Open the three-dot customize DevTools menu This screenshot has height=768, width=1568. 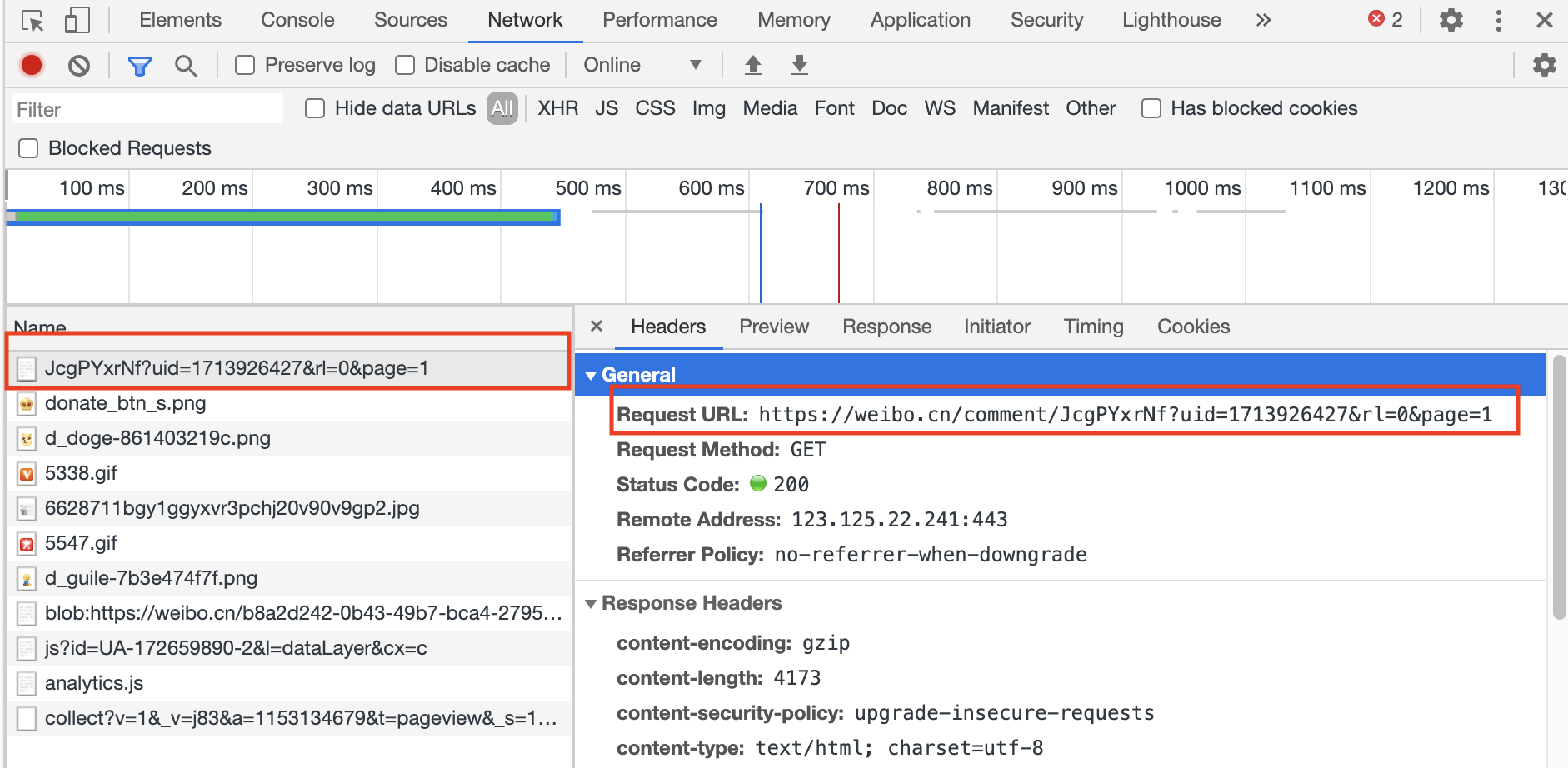click(x=1498, y=20)
